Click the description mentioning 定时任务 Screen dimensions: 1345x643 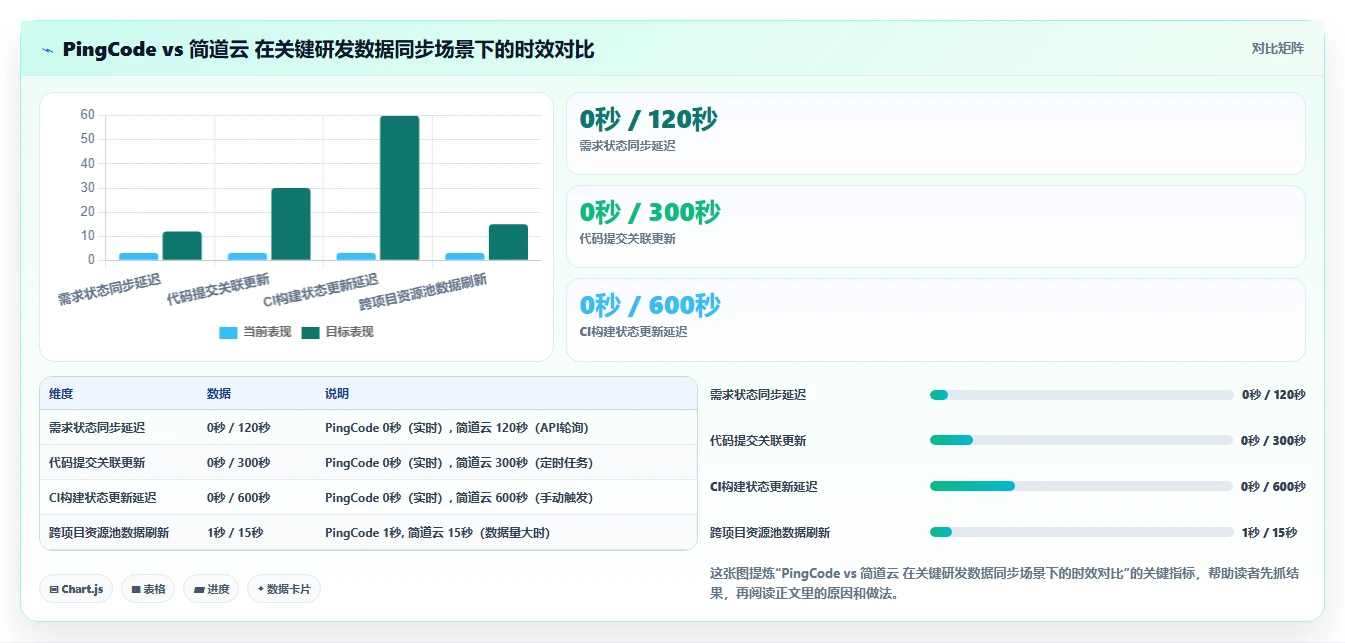(x=459, y=462)
